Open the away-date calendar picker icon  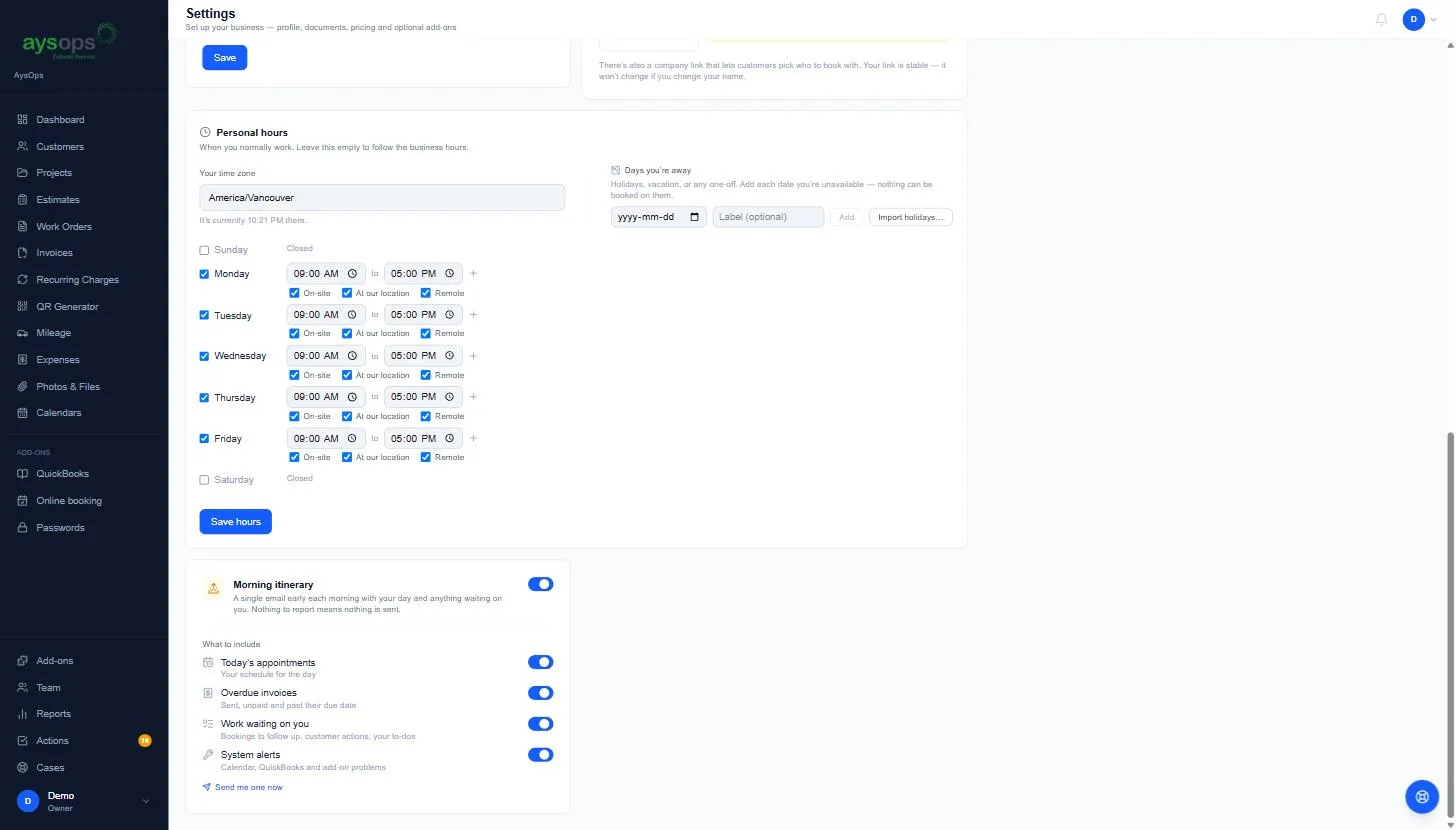coord(695,217)
